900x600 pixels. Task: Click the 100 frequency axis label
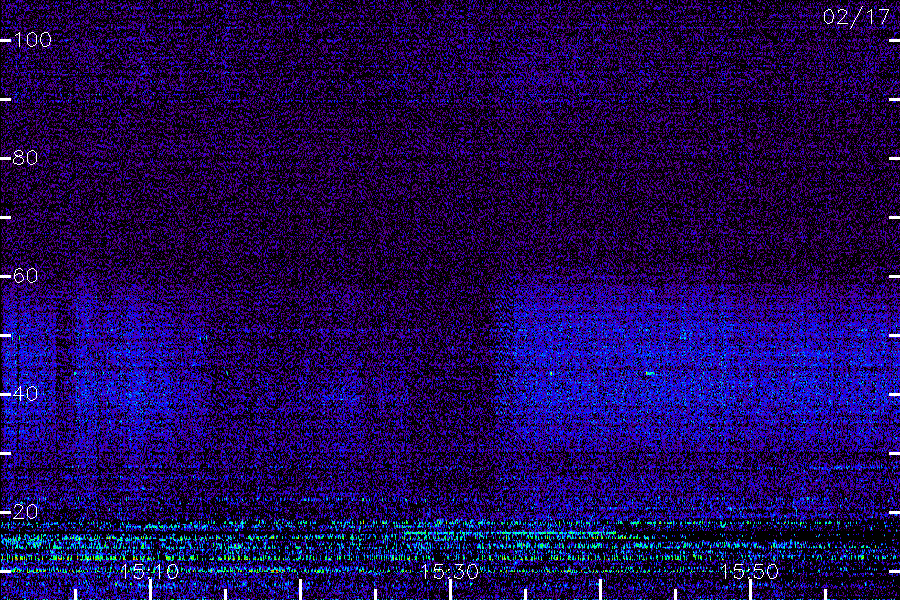(x=33, y=40)
